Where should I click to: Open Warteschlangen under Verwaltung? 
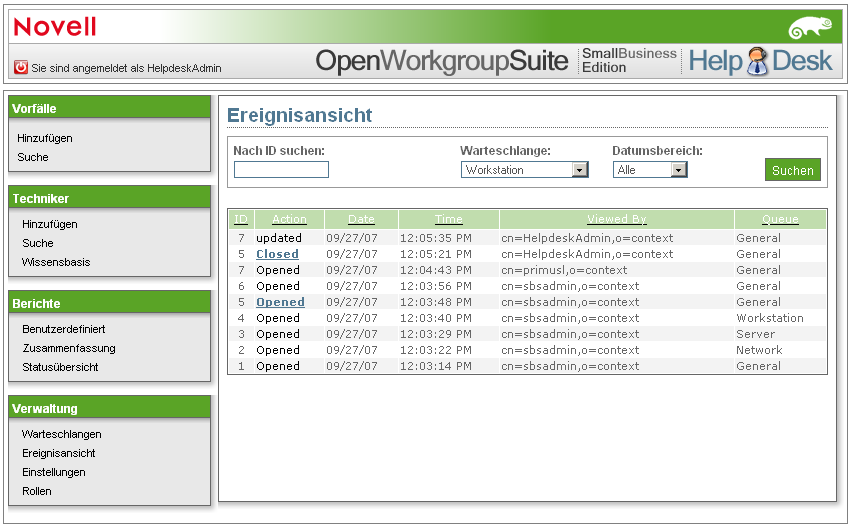click(62, 434)
